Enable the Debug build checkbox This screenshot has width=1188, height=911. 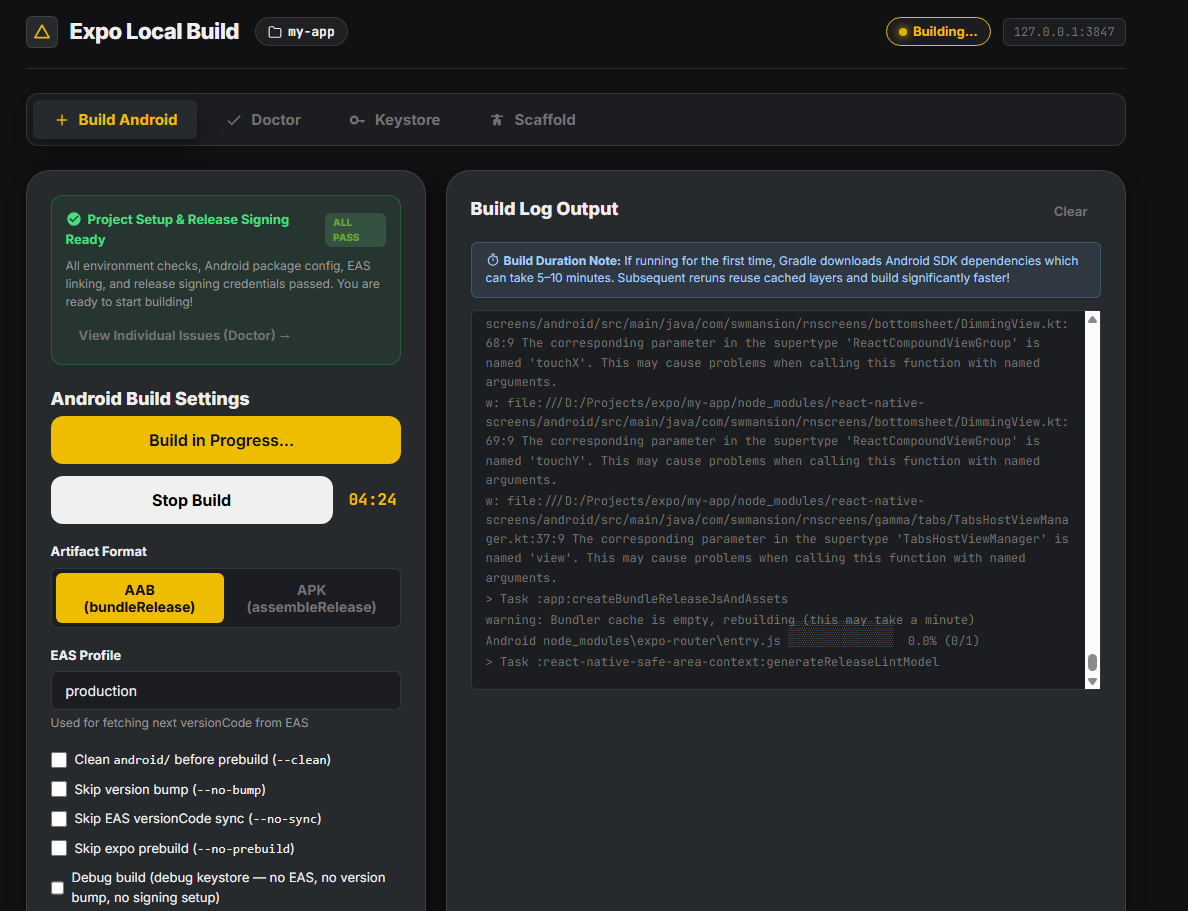pyautogui.click(x=58, y=888)
